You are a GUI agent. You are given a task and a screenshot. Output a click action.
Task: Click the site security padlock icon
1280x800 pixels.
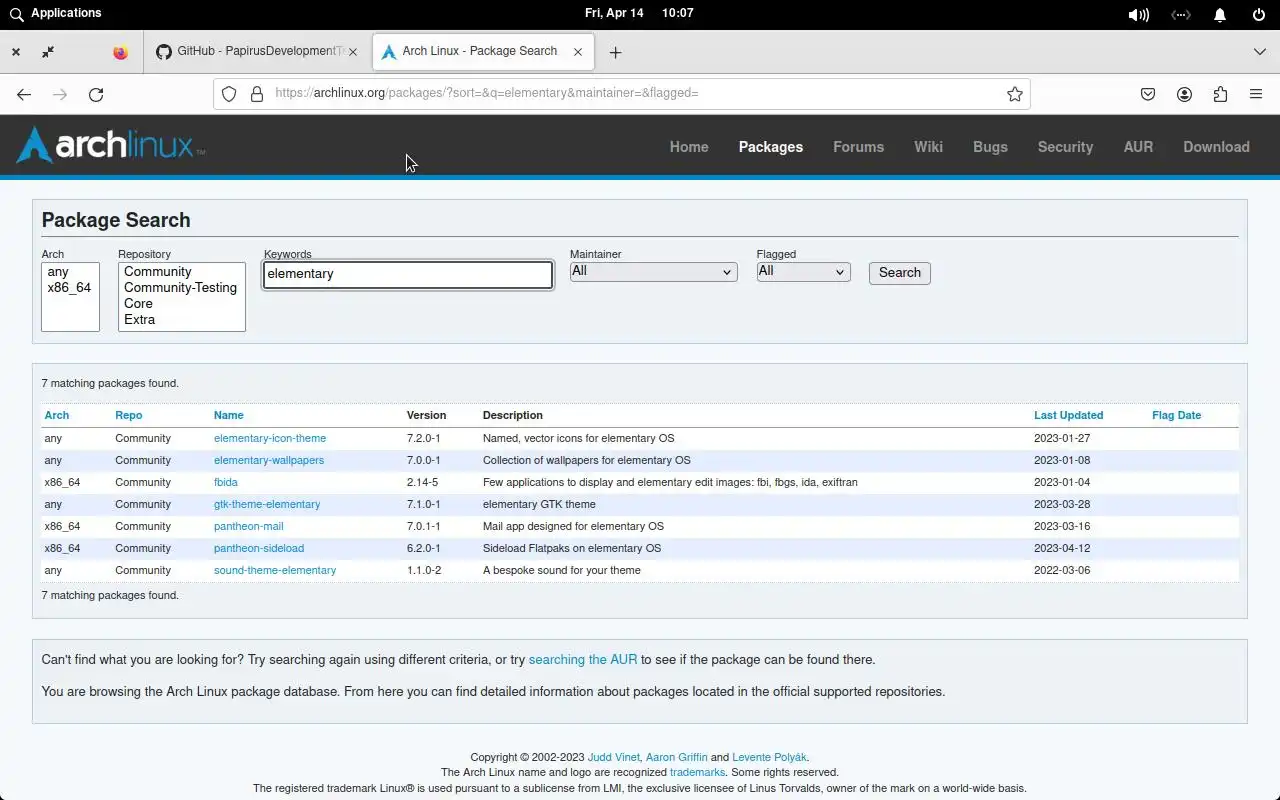(x=257, y=94)
